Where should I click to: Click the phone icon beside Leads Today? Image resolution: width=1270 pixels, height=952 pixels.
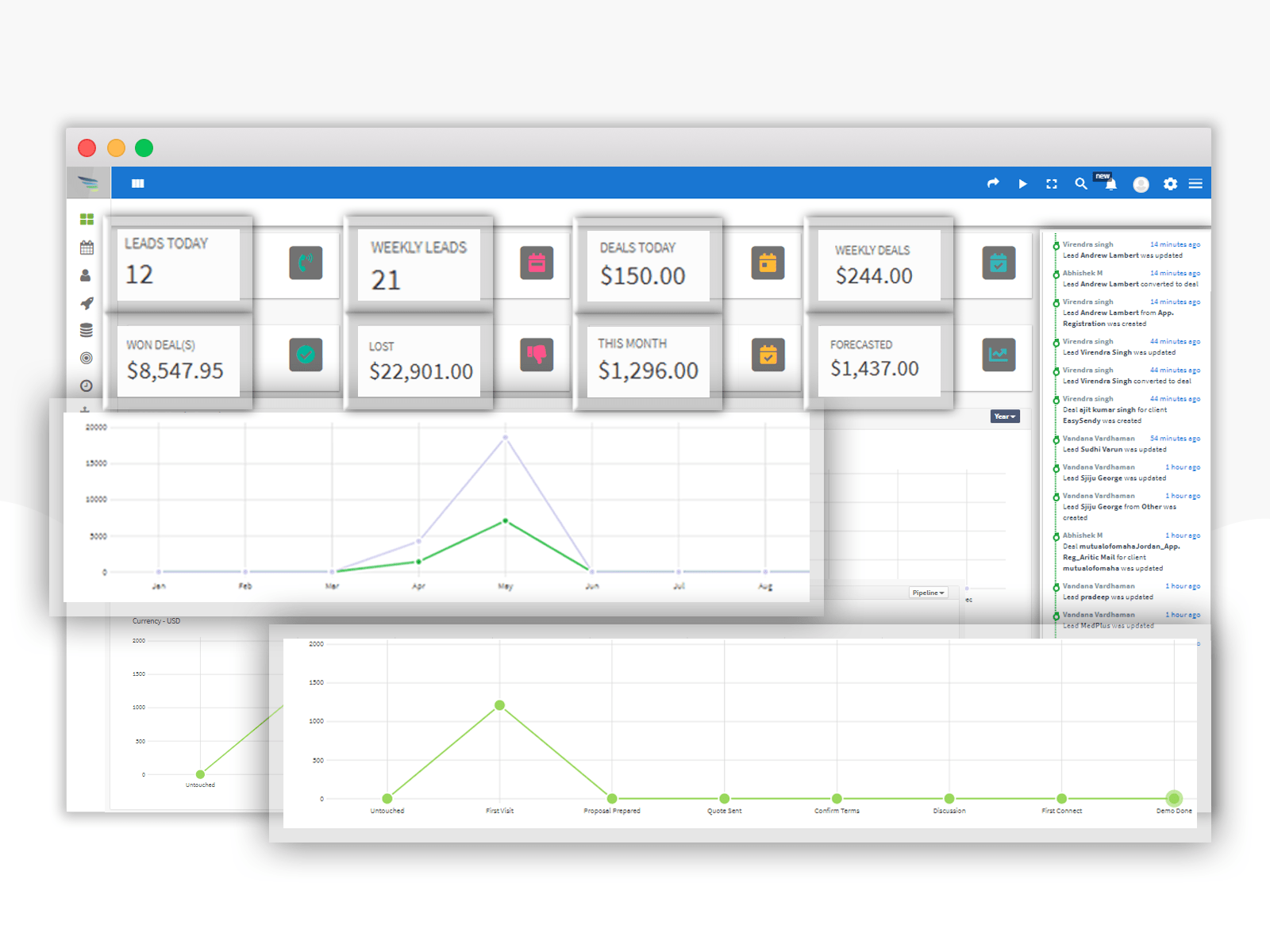click(306, 263)
